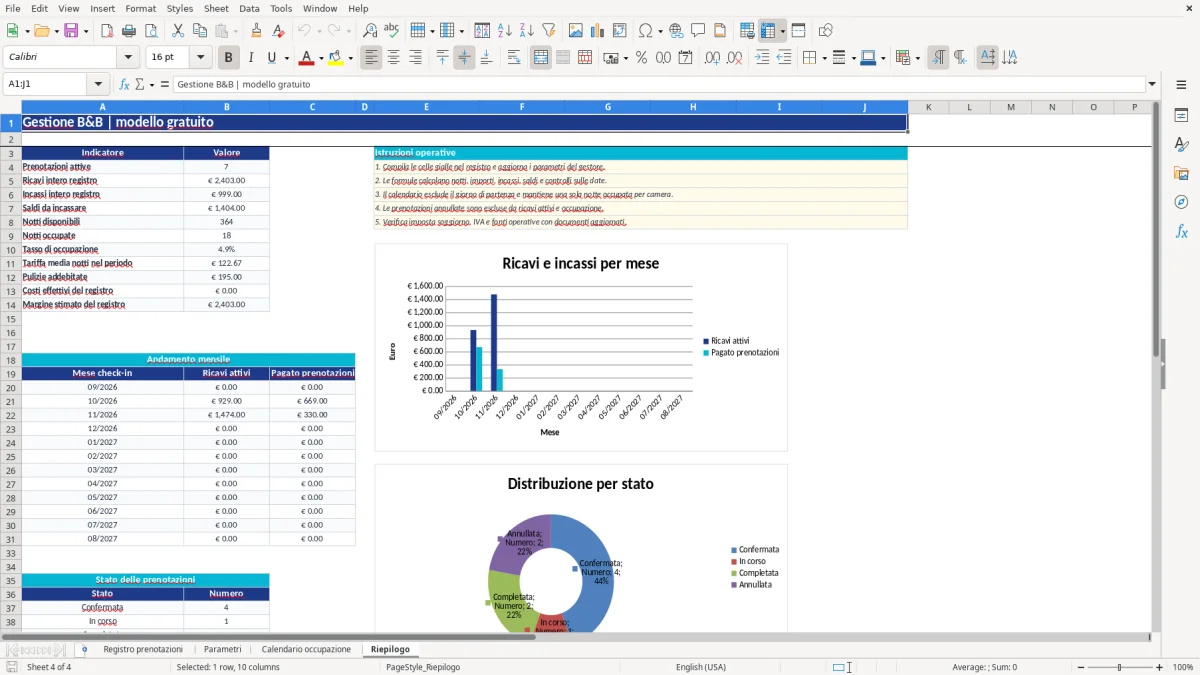Open the Sheet menu

pos(216,8)
